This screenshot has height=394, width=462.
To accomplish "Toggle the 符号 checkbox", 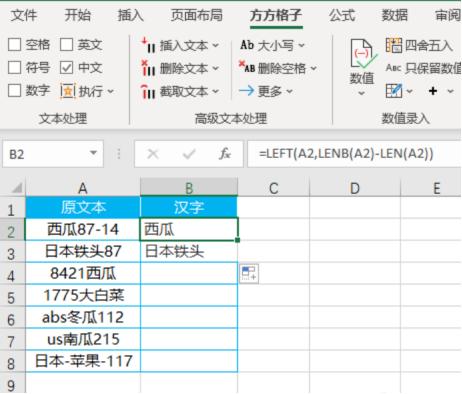I will click(x=14, y=68).
